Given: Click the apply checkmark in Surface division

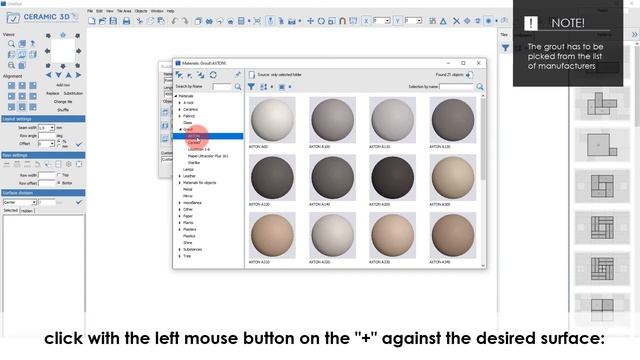Looking at the screenshot, I should click(79, 202).
